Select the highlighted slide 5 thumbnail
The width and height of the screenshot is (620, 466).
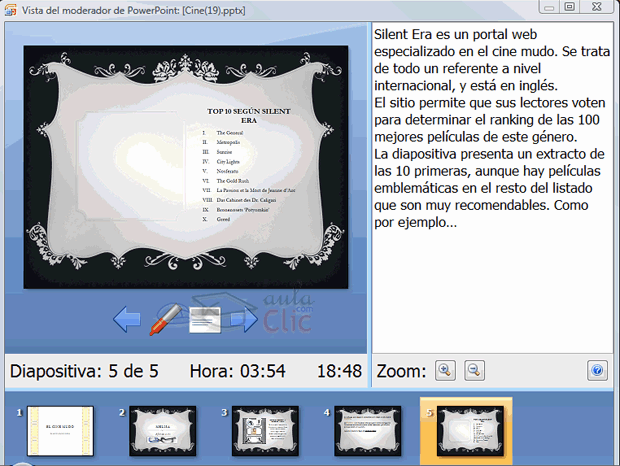tap(469, 431)
